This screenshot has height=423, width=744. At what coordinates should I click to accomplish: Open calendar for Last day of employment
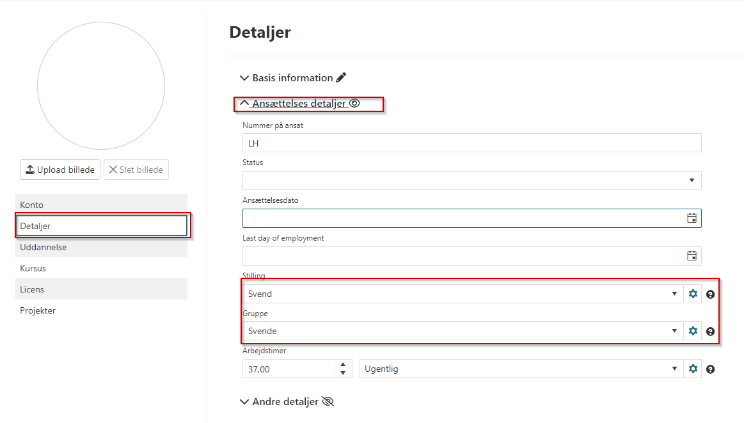[x=691, y=256]
